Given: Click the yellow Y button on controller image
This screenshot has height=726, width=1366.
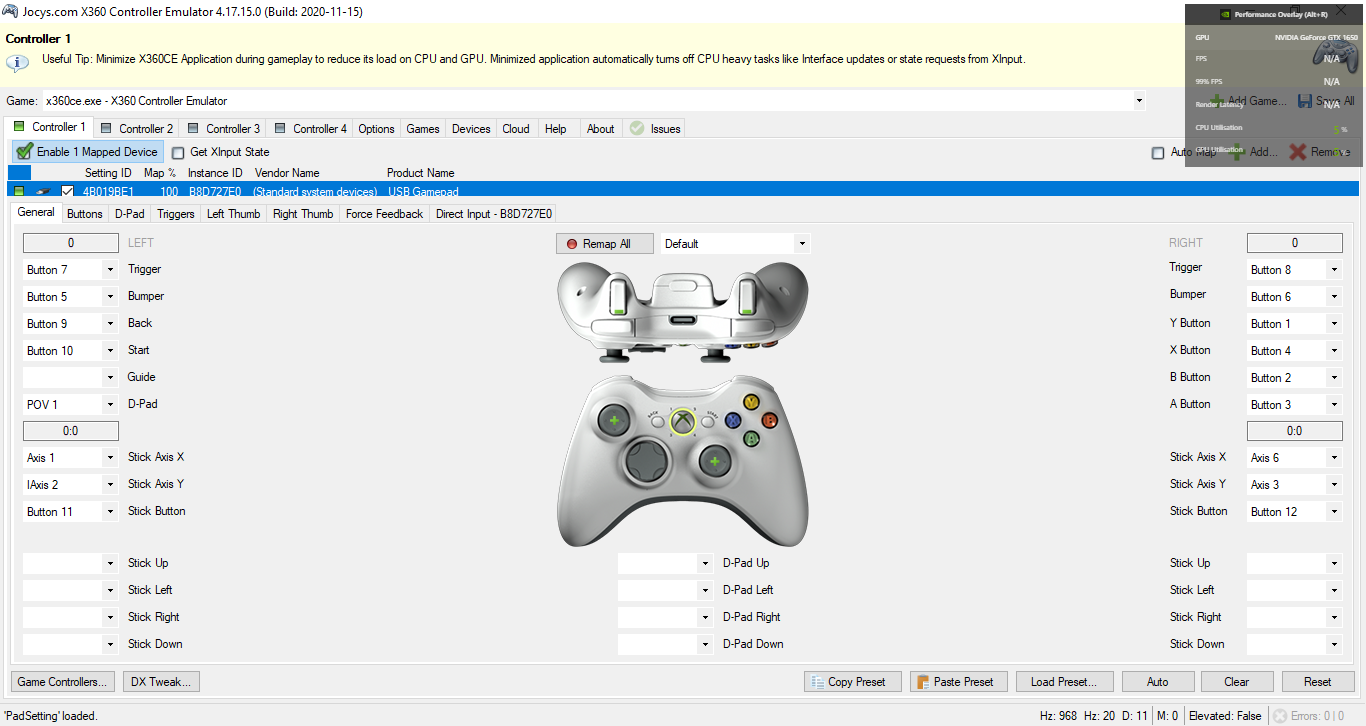Looking at the screenshot, I should point(750,402).
